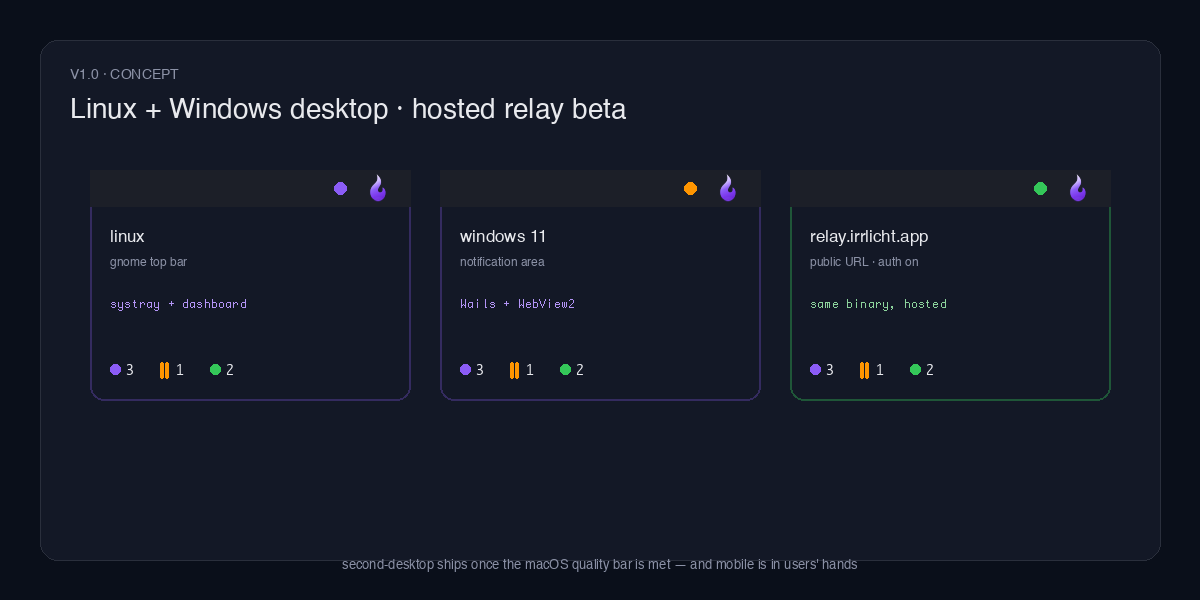1200x600 pixels.
Task: Click purple dot count 3 in linux card
Action: pos(122,370)
